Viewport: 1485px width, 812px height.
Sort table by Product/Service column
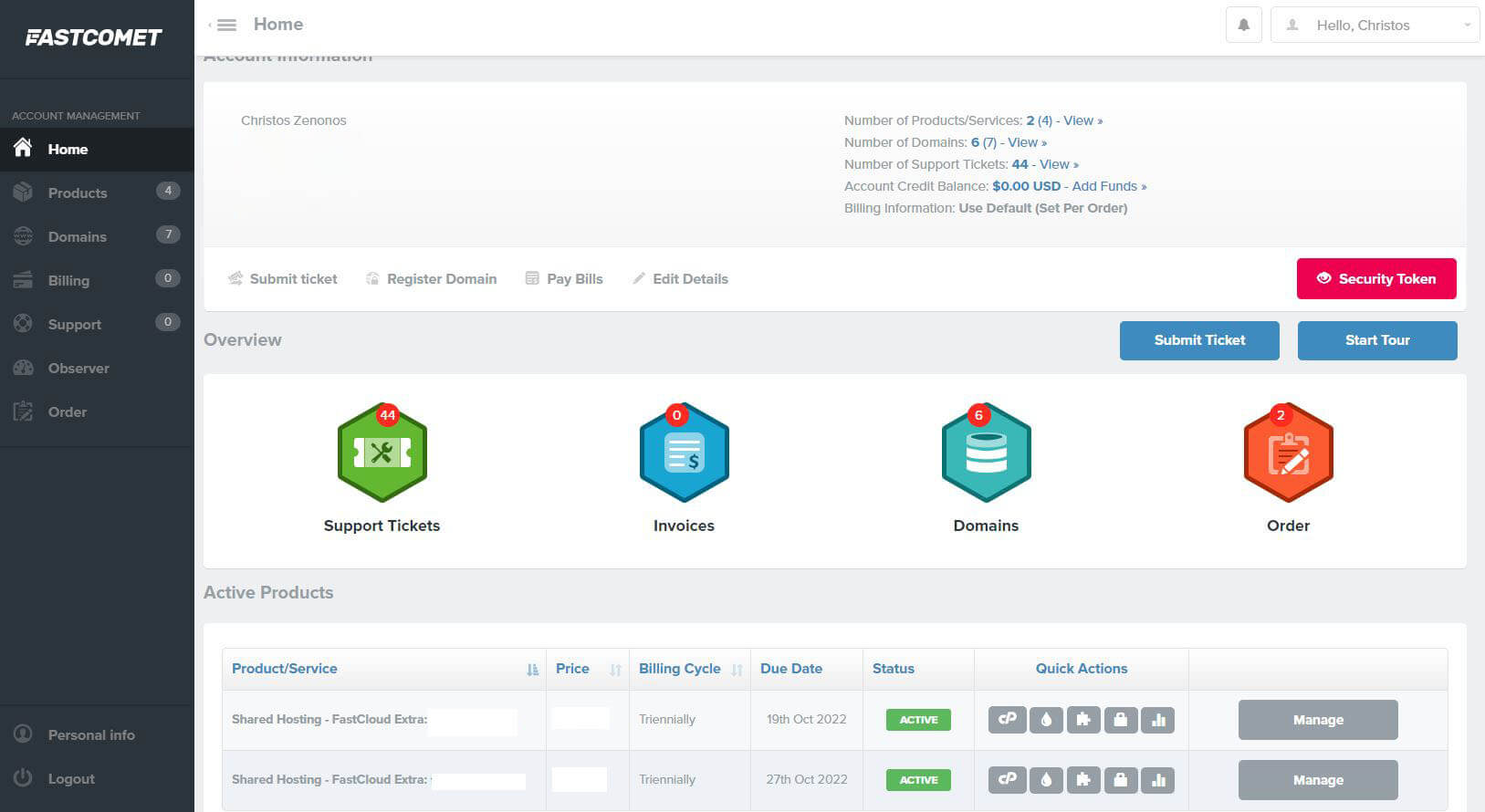[x=532, y=670]
